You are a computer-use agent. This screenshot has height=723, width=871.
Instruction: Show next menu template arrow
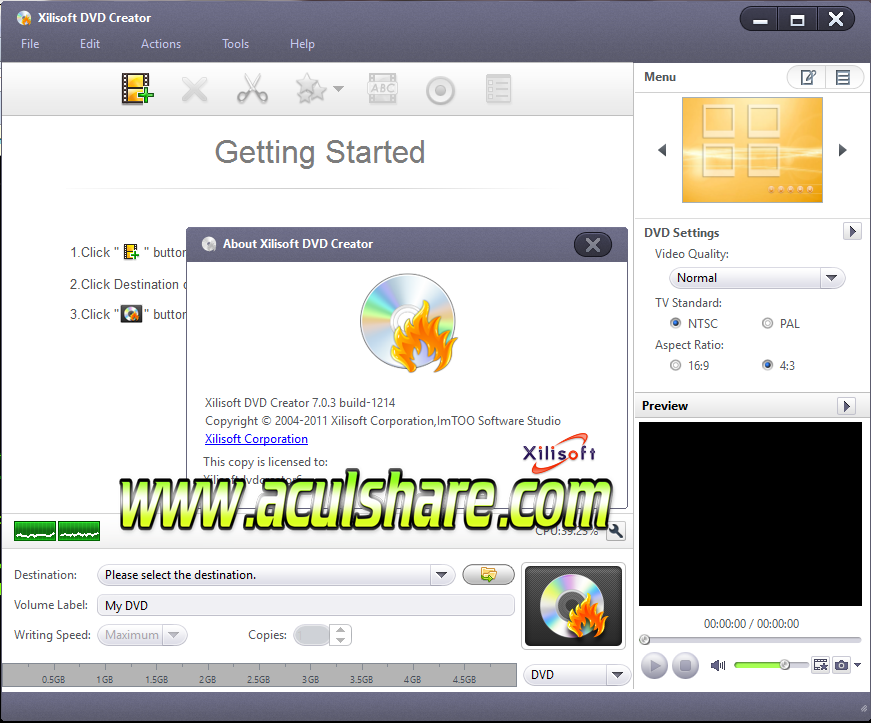coord(843,150)
